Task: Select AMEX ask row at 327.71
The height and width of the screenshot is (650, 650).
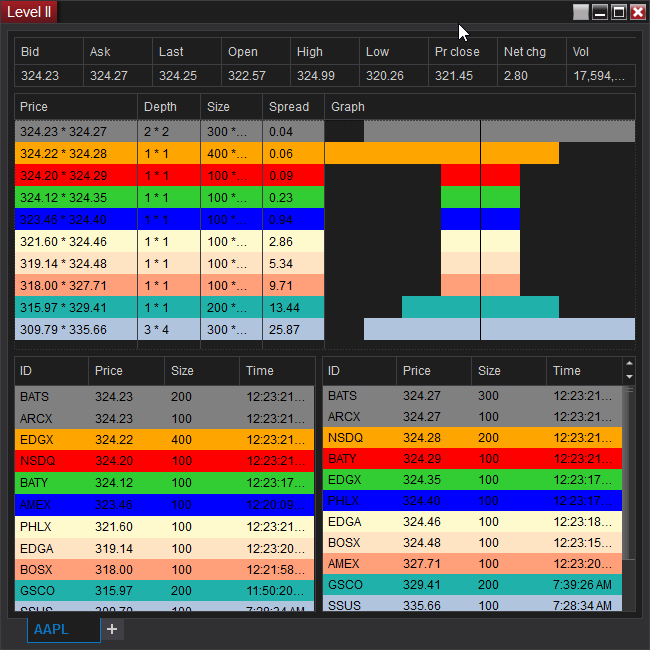Action: point(473,564)
